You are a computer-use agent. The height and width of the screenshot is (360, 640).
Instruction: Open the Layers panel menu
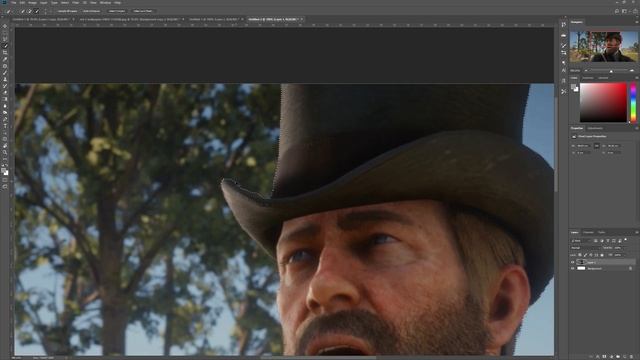click(x=637, y=232)
